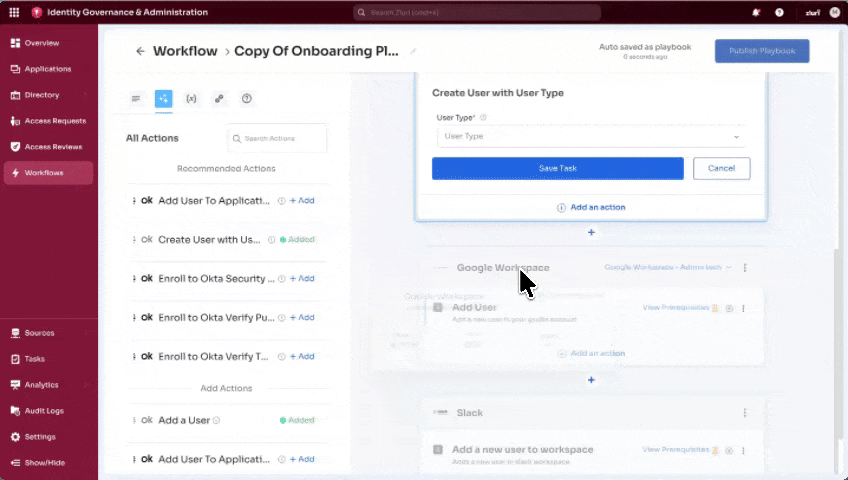Image resolution: width=848 pixels, height=480 pixels.
Task: Click Added status on Create User with Us... row
Action: (x=297, y=239)
